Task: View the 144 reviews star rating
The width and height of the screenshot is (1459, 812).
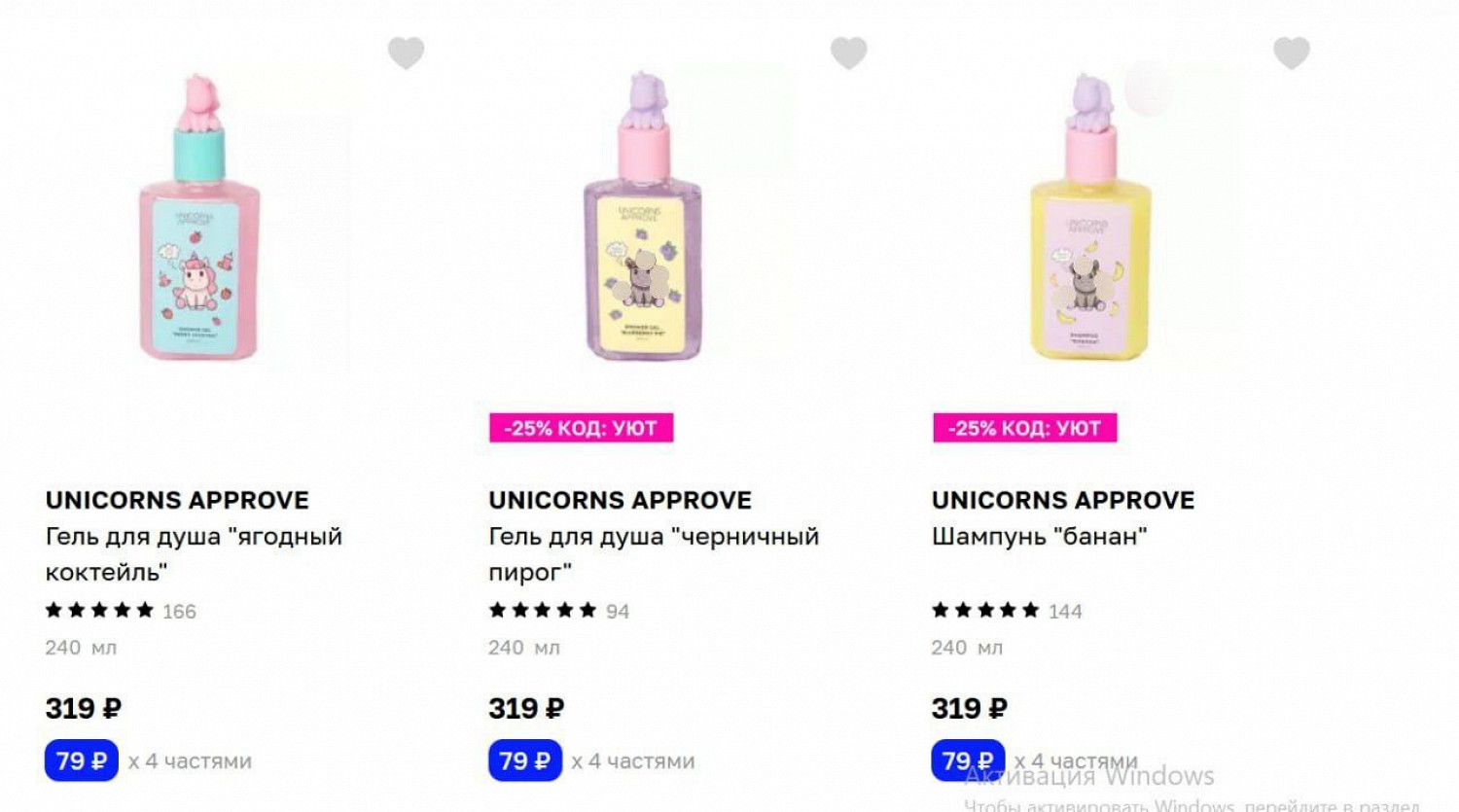Action: [x=1007, y=611]
